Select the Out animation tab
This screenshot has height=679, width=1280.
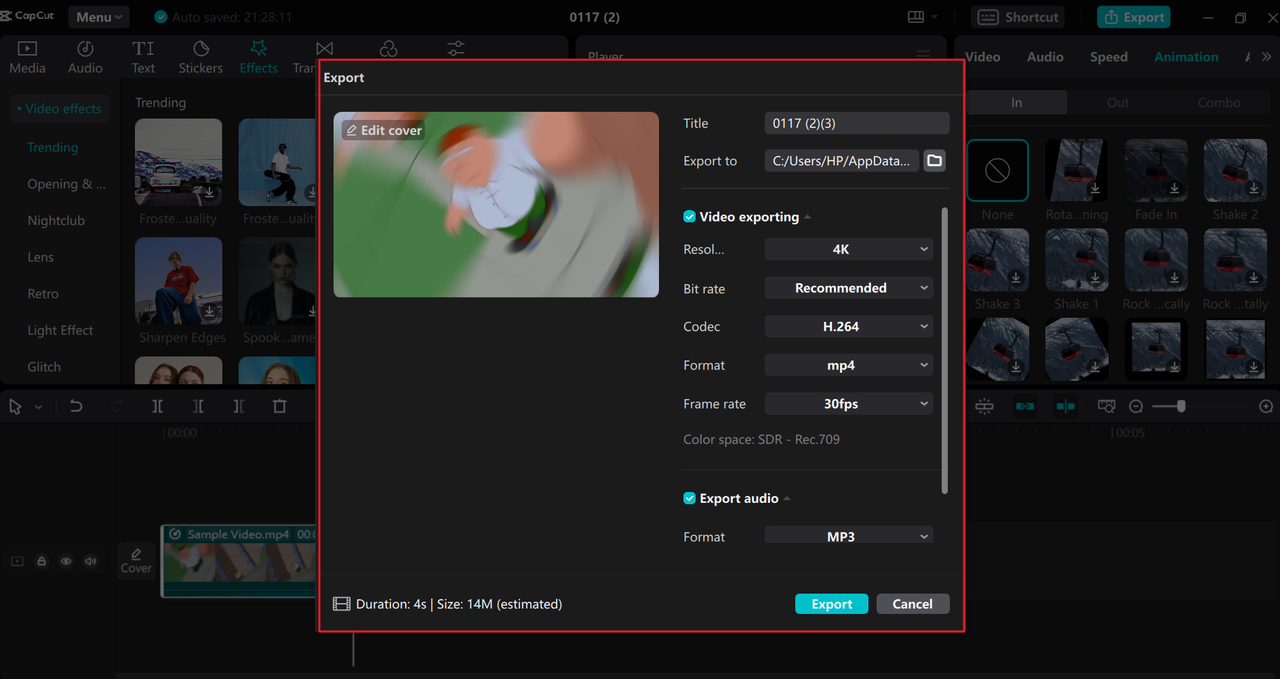point(1118,102)
